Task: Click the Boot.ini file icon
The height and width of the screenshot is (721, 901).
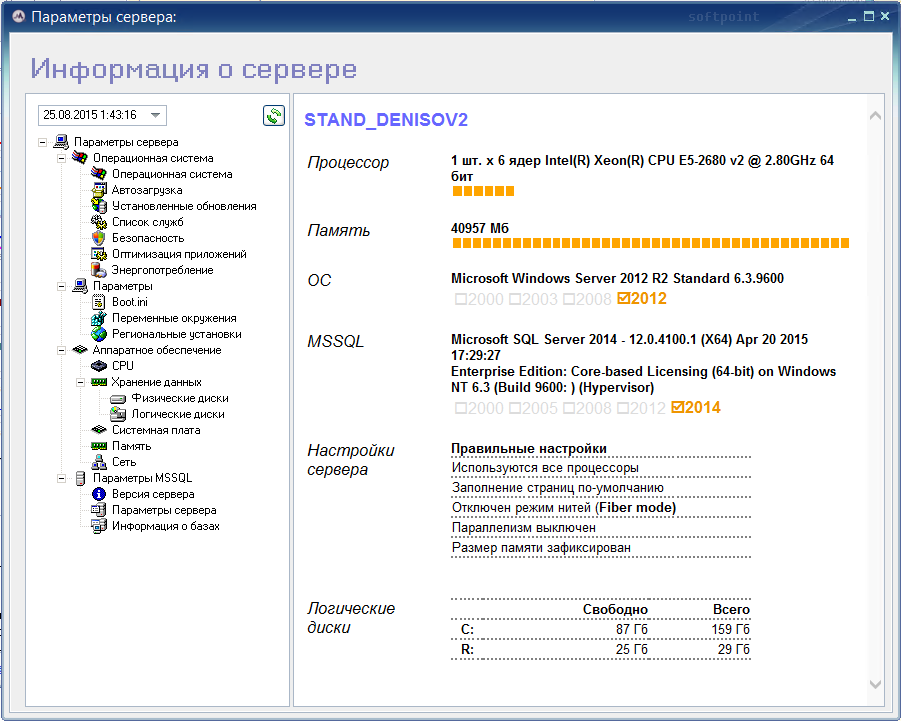Action: [x=99, y=302]
